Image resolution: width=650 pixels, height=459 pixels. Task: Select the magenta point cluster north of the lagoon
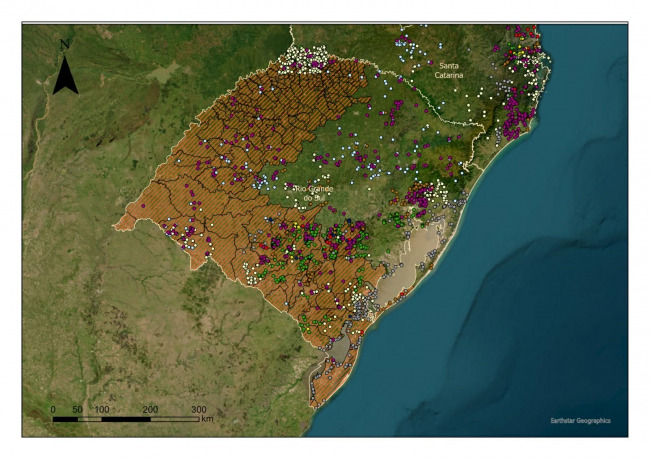click(x=432, y=197)
